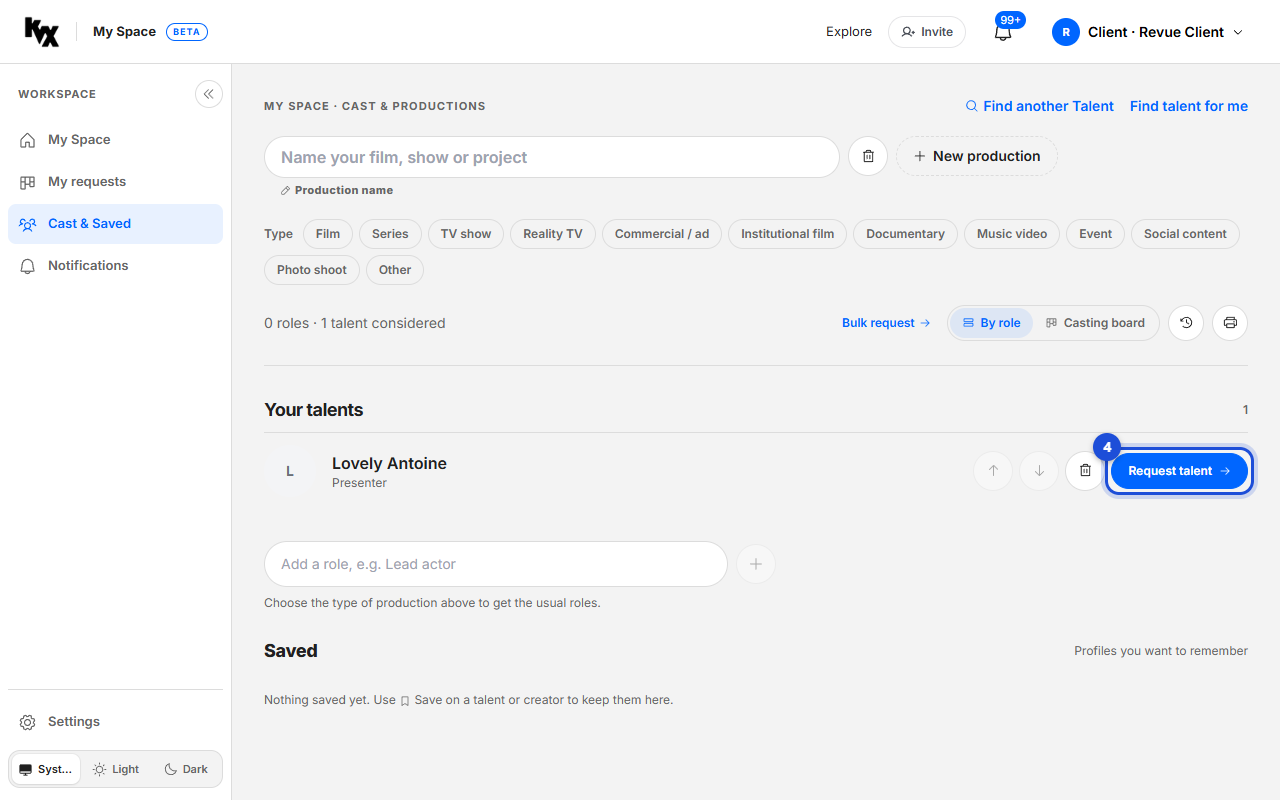Click the Revue Client avatar

tap(1066, 32)
